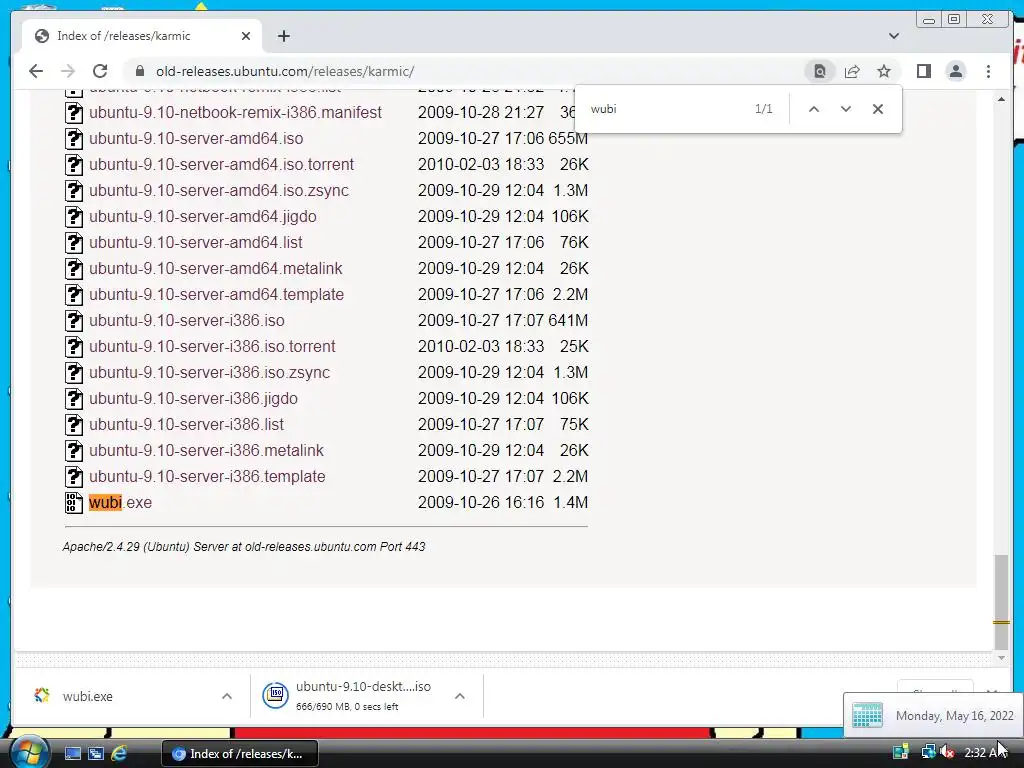This screenshot has height=768, width=1024.
Task: Expand options for ubuntu-9.10 iso download
Action: coord(460,696)
